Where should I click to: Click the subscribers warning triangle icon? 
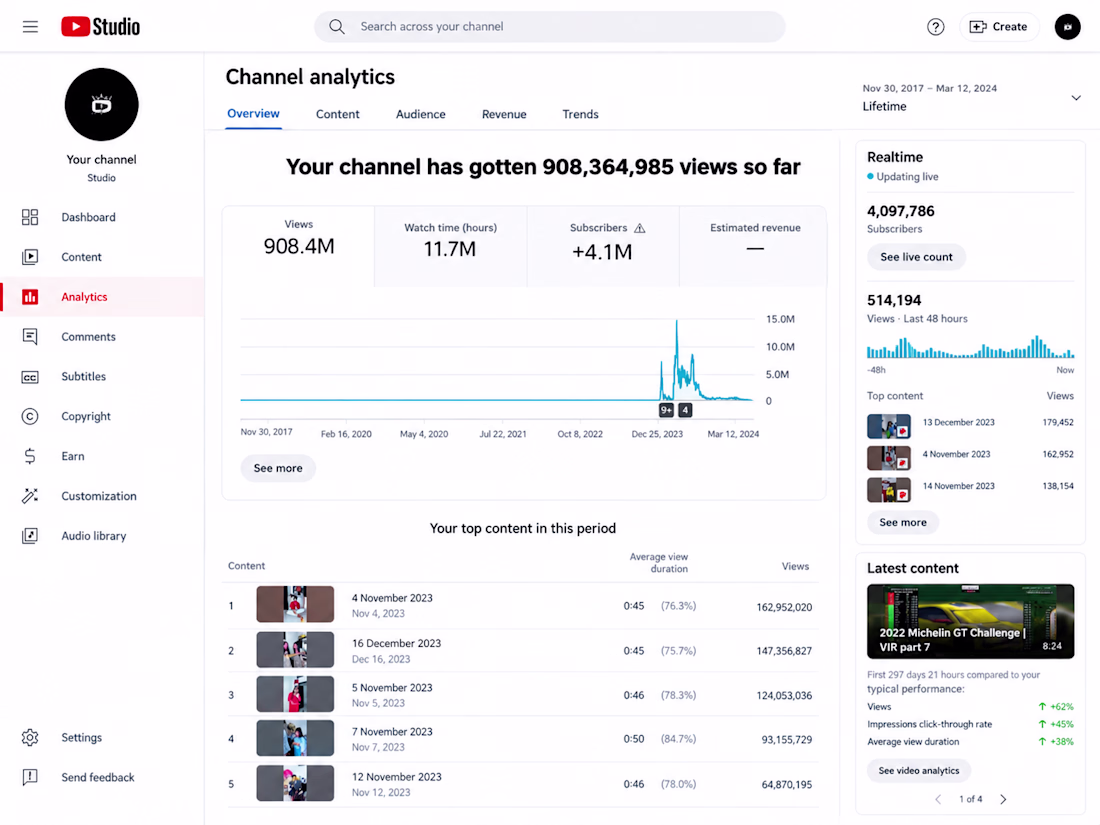640,228
